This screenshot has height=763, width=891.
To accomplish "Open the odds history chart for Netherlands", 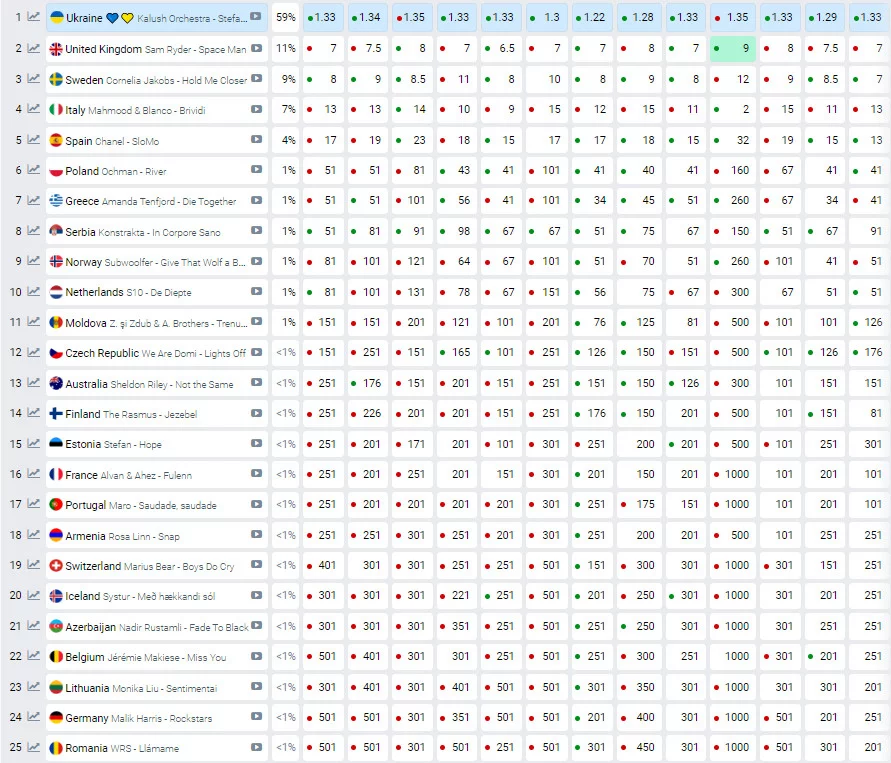I will [x=34, y=291].
